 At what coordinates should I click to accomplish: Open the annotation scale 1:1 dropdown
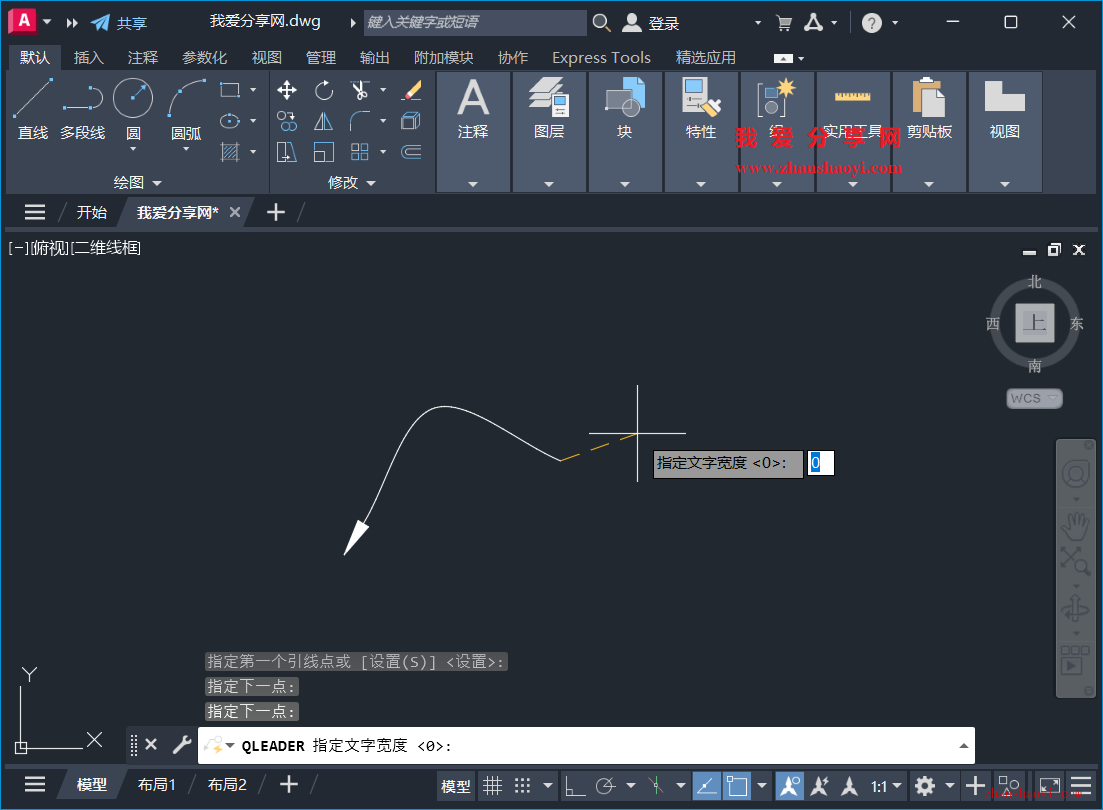(886, 786)
